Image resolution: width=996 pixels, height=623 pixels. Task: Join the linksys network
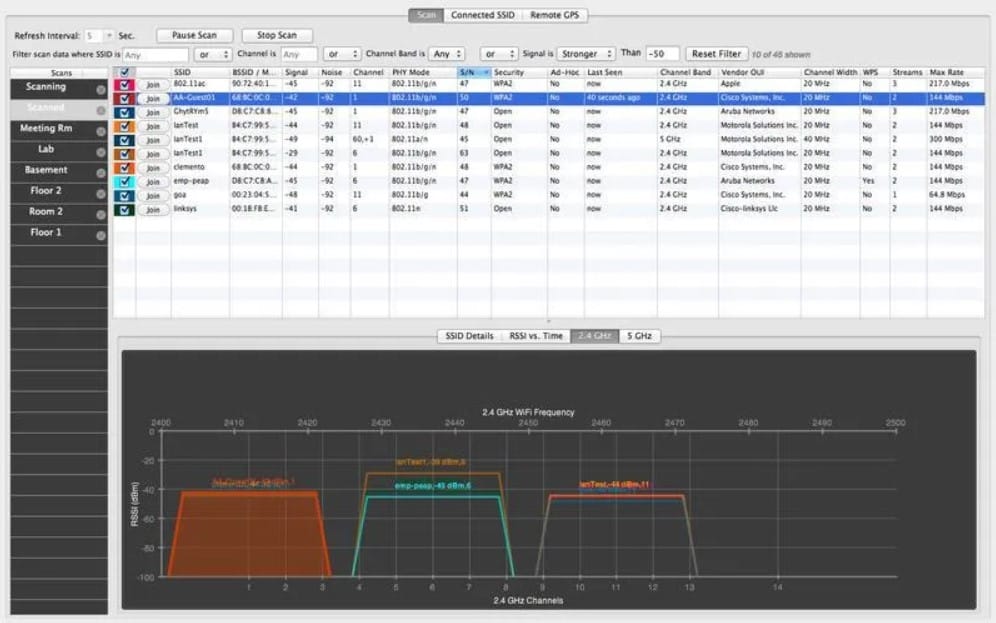pyautogui.click(x=153, y=210)
